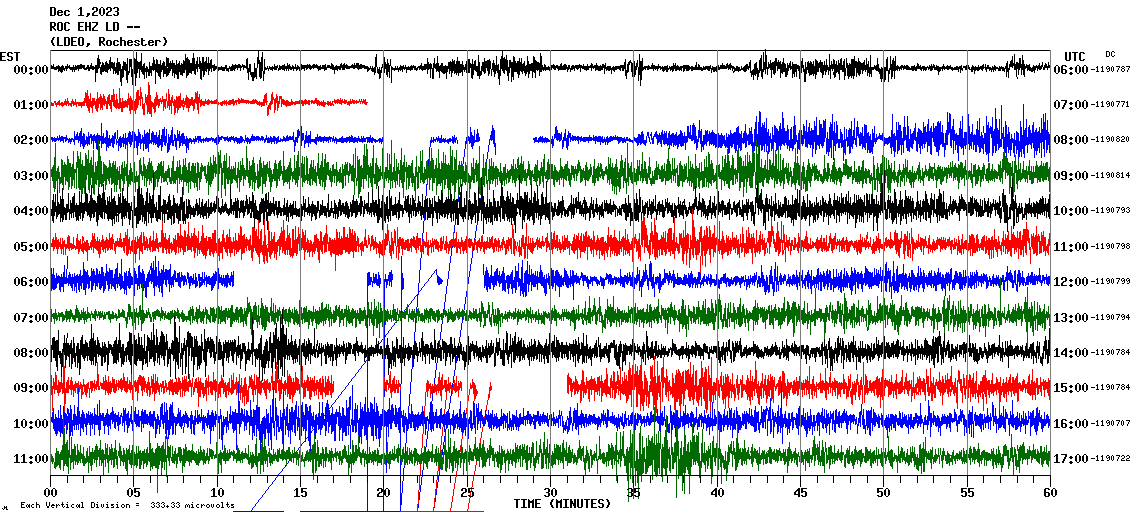Image resolution: width=1130 pixels, height=519 pixels.
Task: Click the 08:00 label in the UTC column
Action: (1070, 140)
